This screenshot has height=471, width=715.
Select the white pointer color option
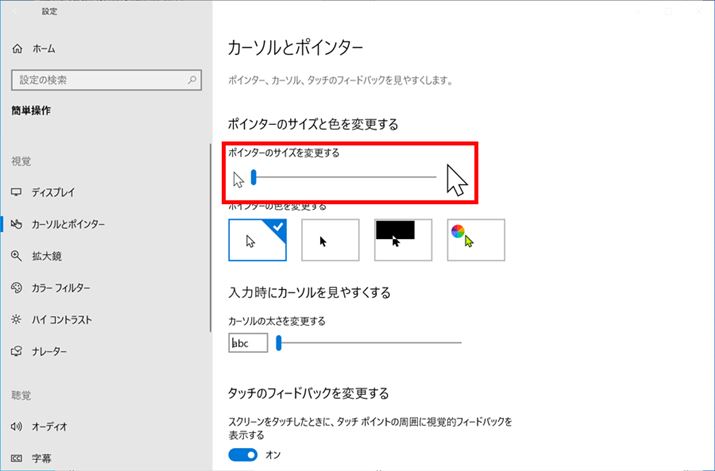(258, 240)
